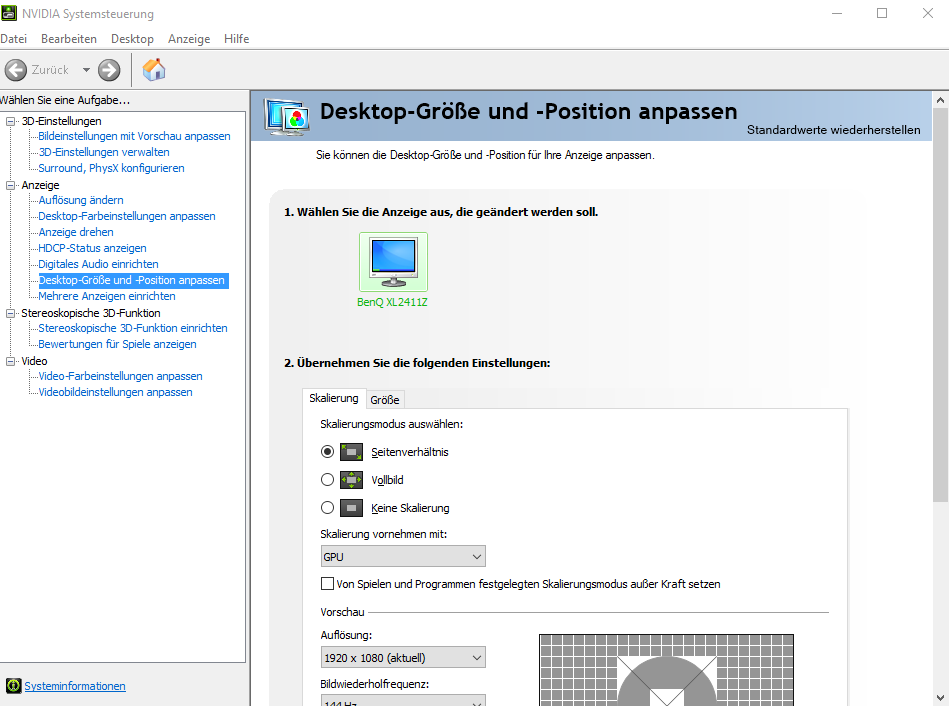949x706 pixels.
Task: Click the Vollbild scaling mode icon
Action: (x=351, y=480)
